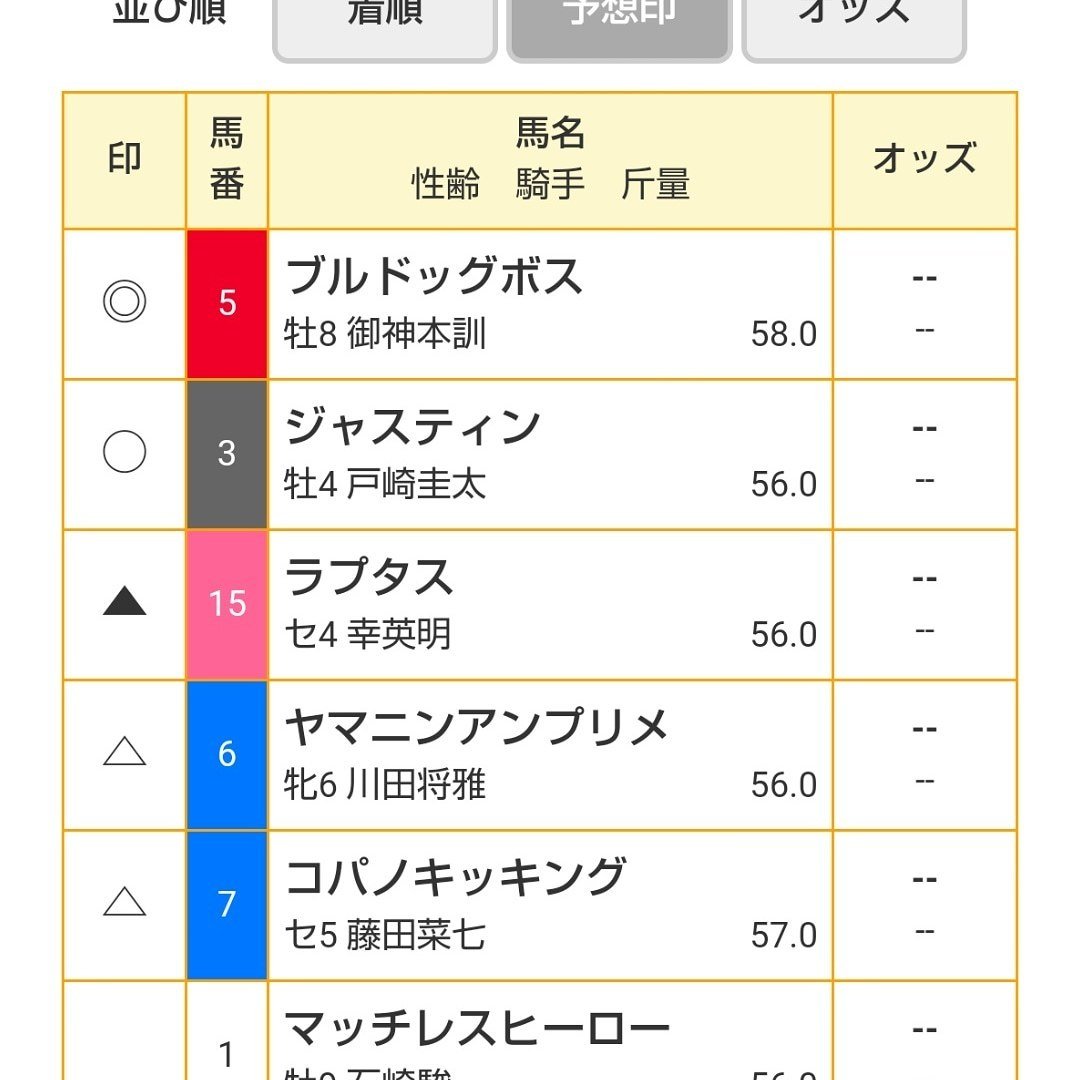The width and height of the screenshot is (1080, 1080).
Task: Click the gray number 3 badge
Action: [x=227, y=454]
